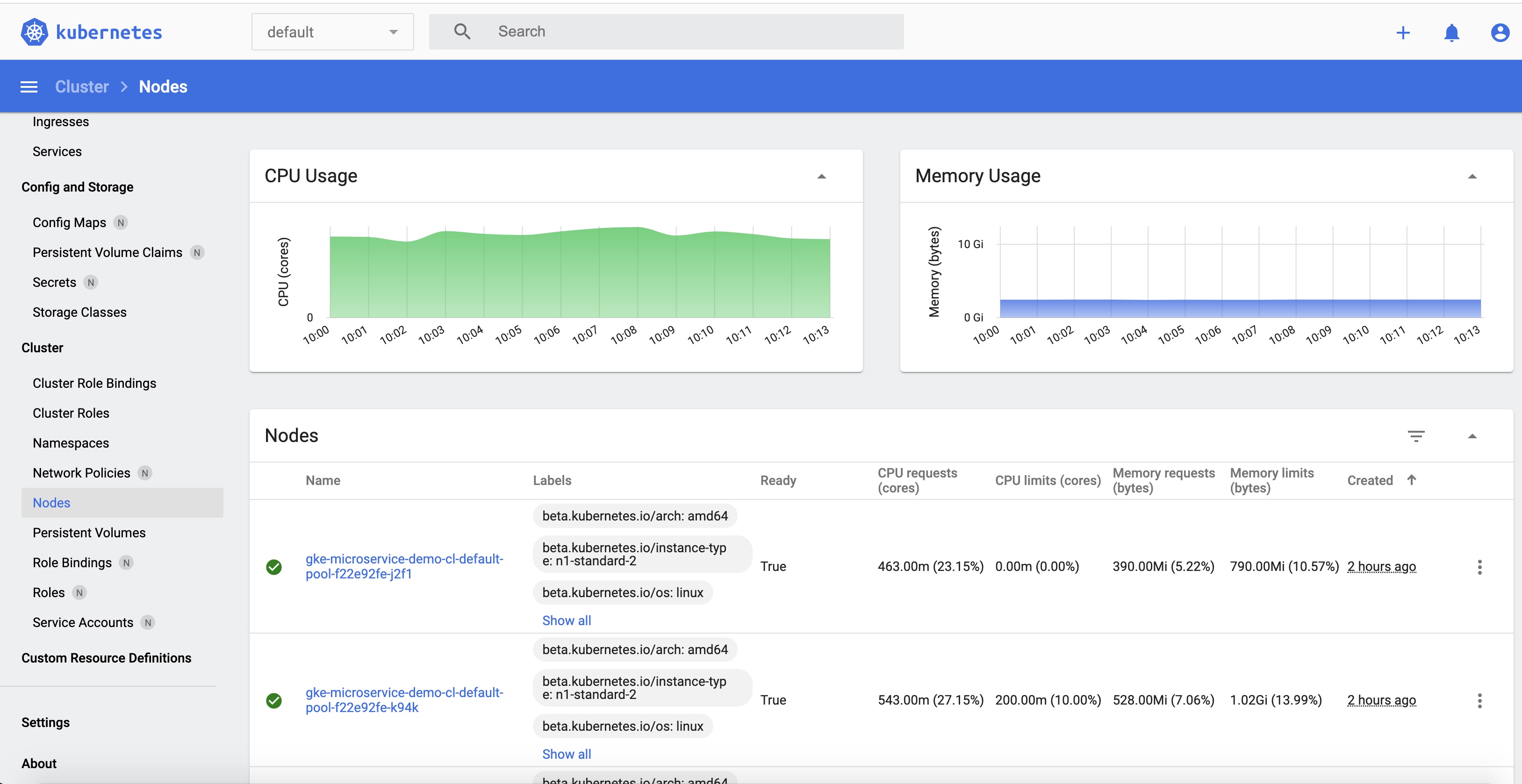Open Namespaces in the sidebar
This screenshot has width=1522, height=784.
pos(70,443)
